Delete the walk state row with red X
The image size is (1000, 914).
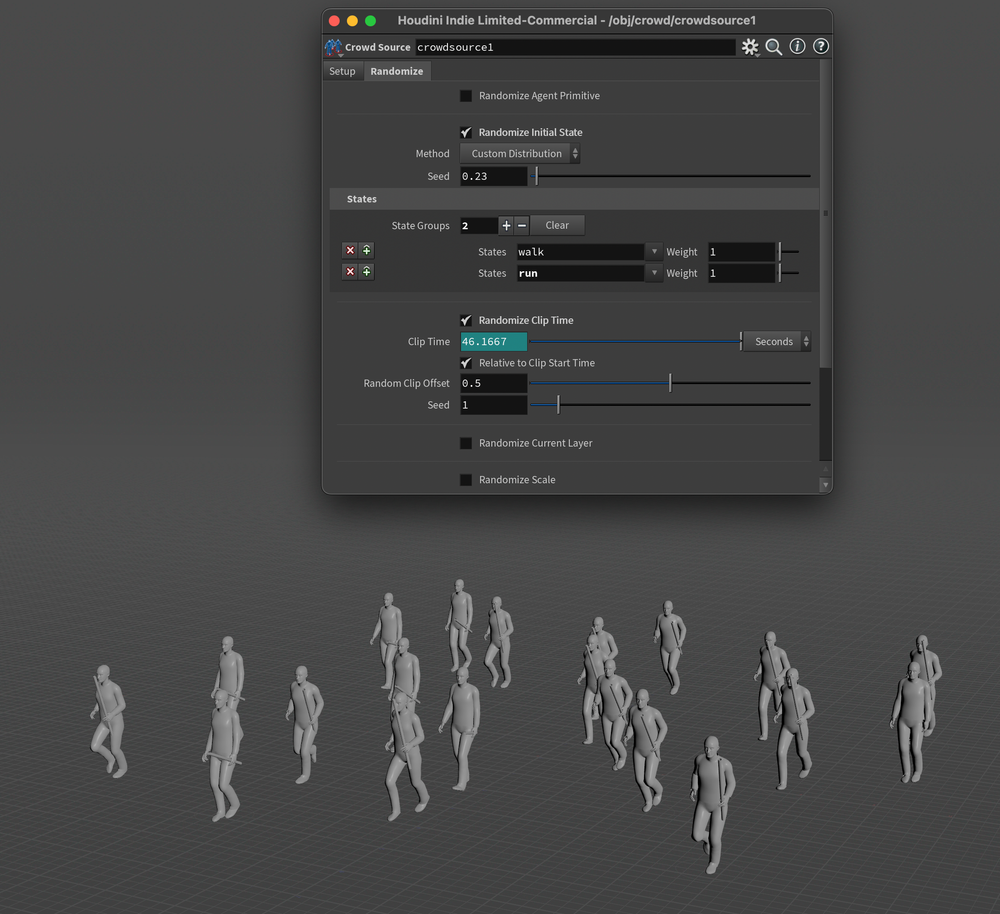point(349,250)
